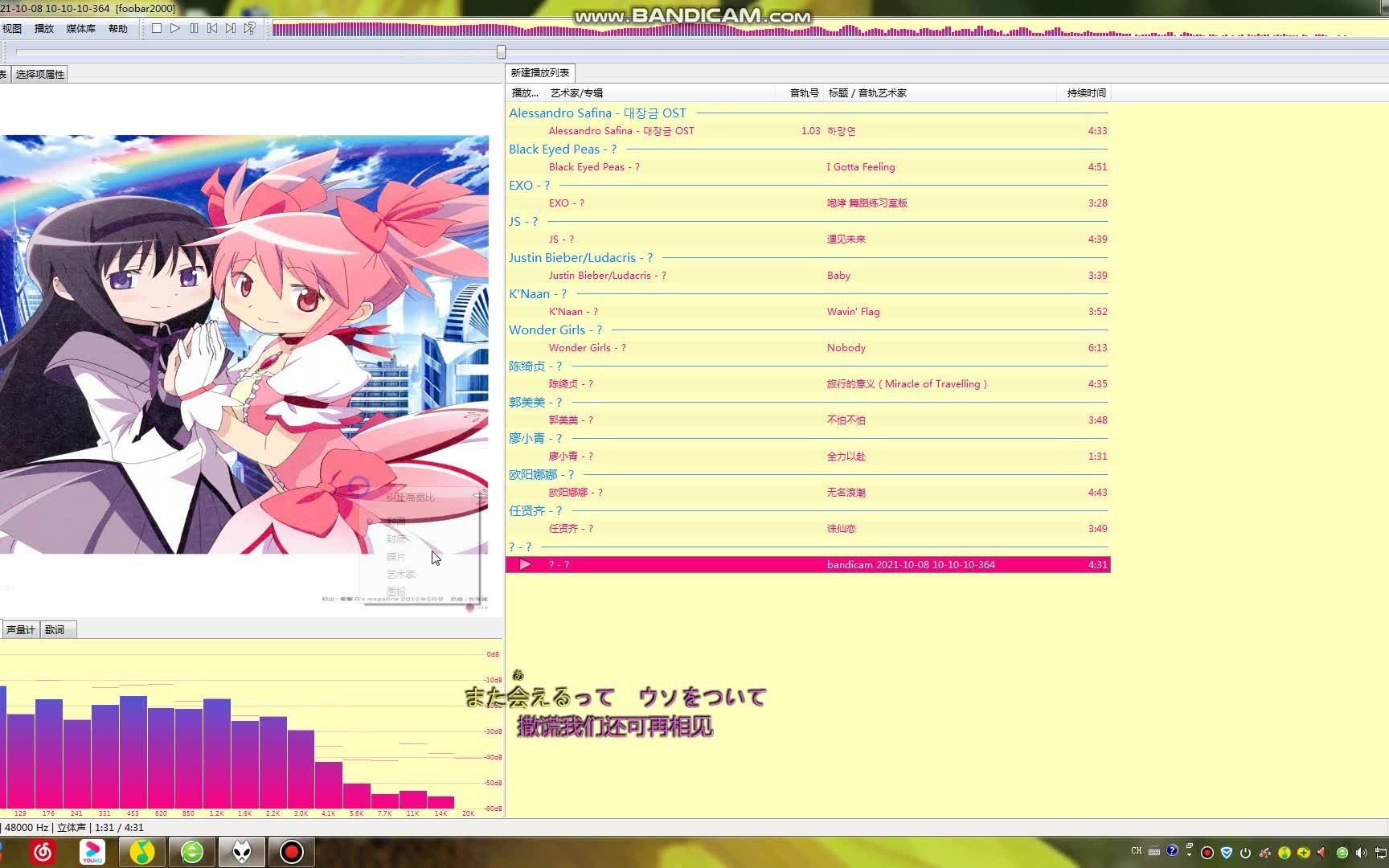Open the 播放 menu
The height and width of the screenshot is (868, 1389).
coord(44,29)
